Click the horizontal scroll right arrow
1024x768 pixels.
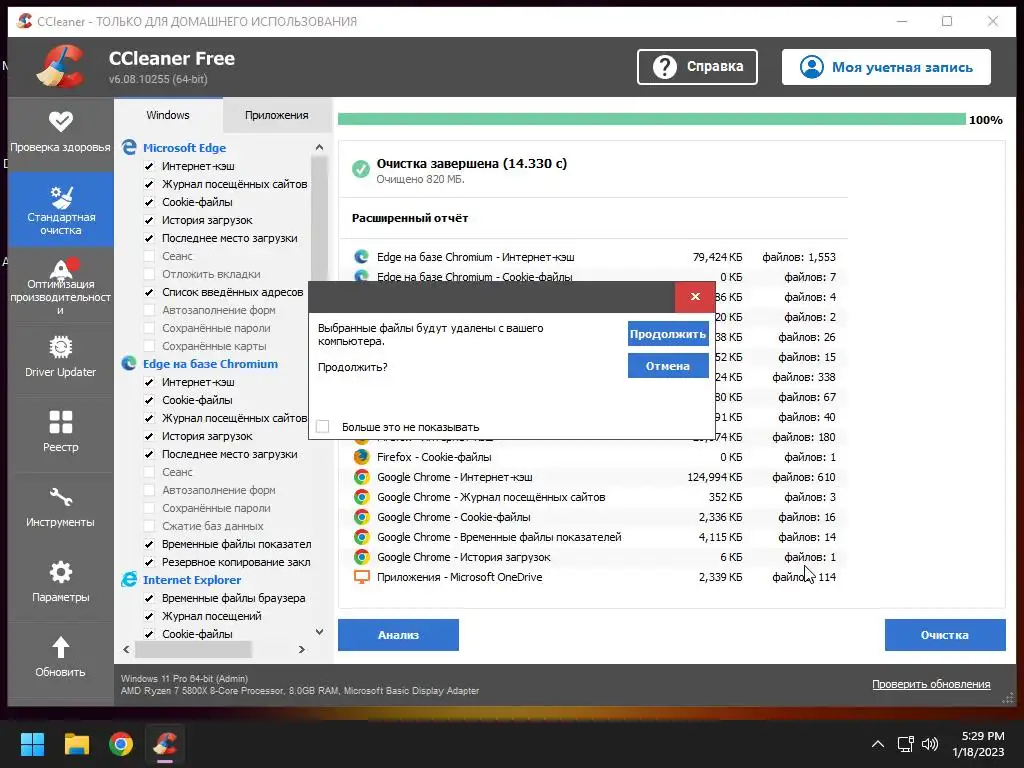[x=301, y=649]
